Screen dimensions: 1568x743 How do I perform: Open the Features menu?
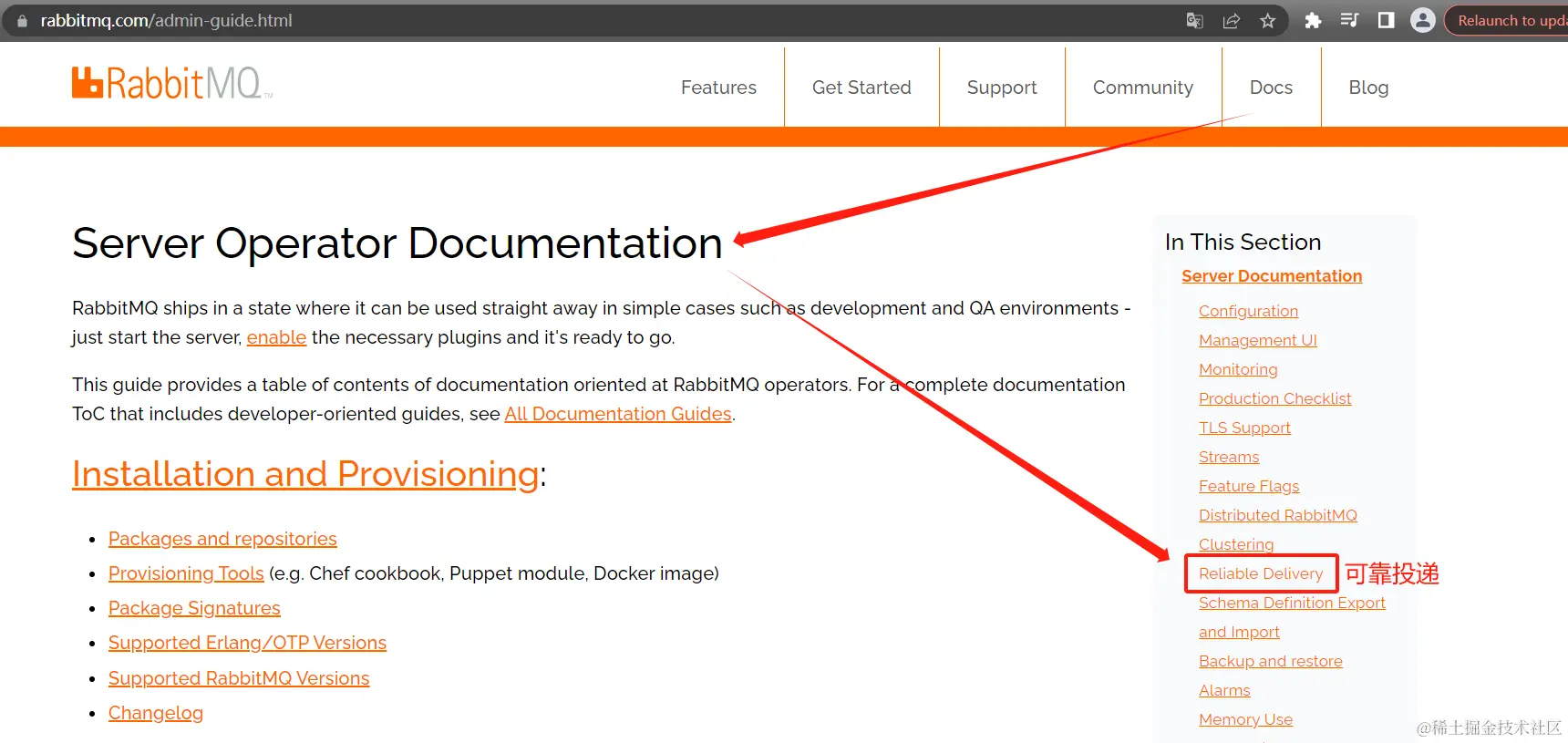coord(718,88)
